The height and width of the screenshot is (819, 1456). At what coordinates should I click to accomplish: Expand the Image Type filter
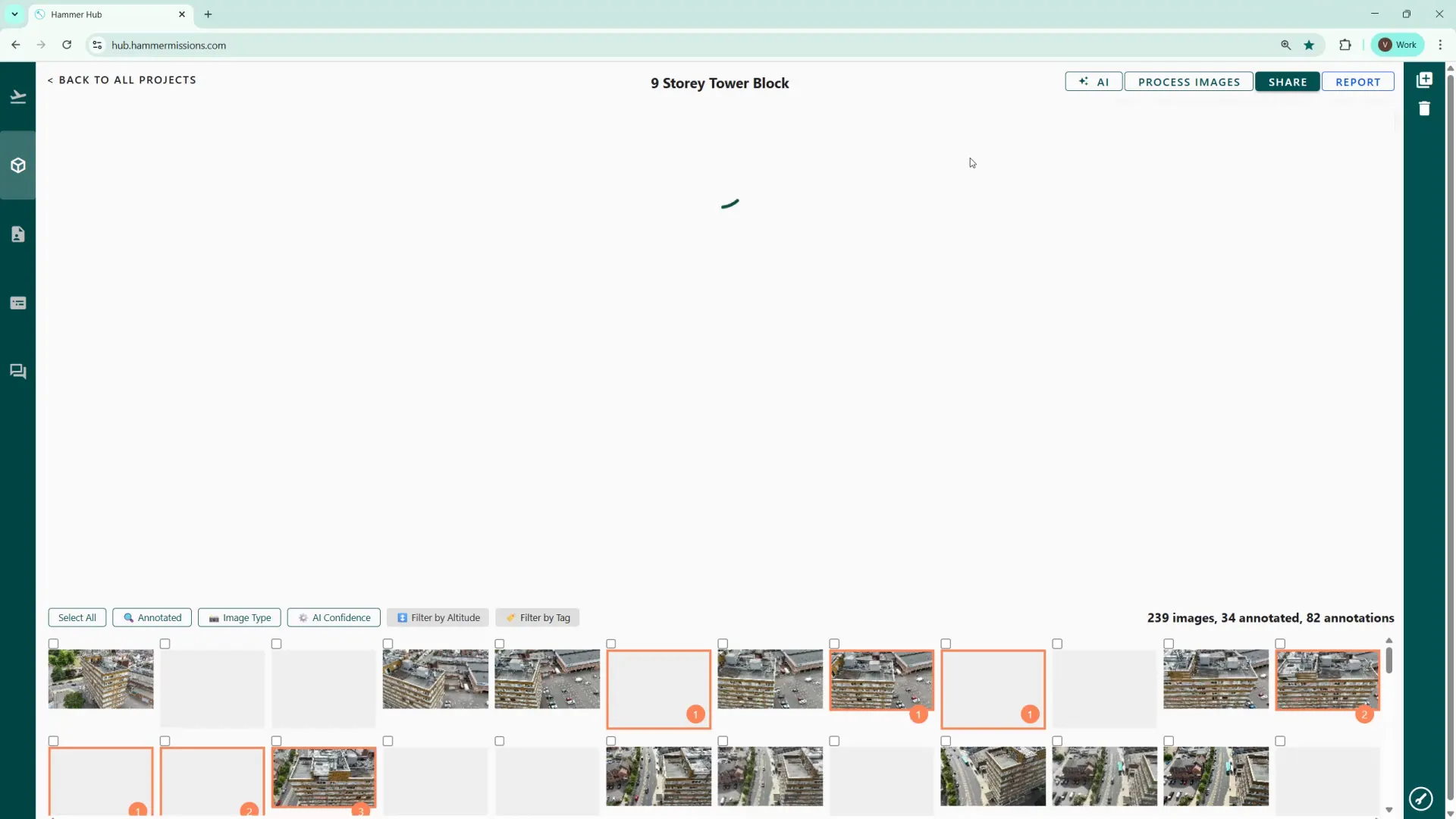point(240,618)
